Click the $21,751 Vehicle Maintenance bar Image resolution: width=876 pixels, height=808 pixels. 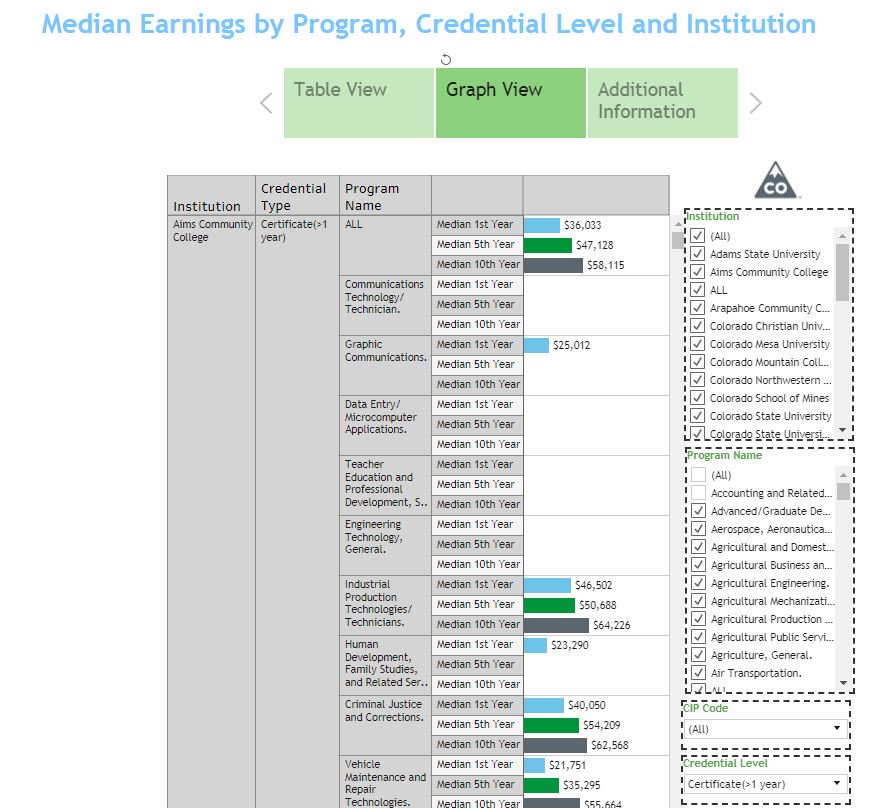click(x=534, y=766)
